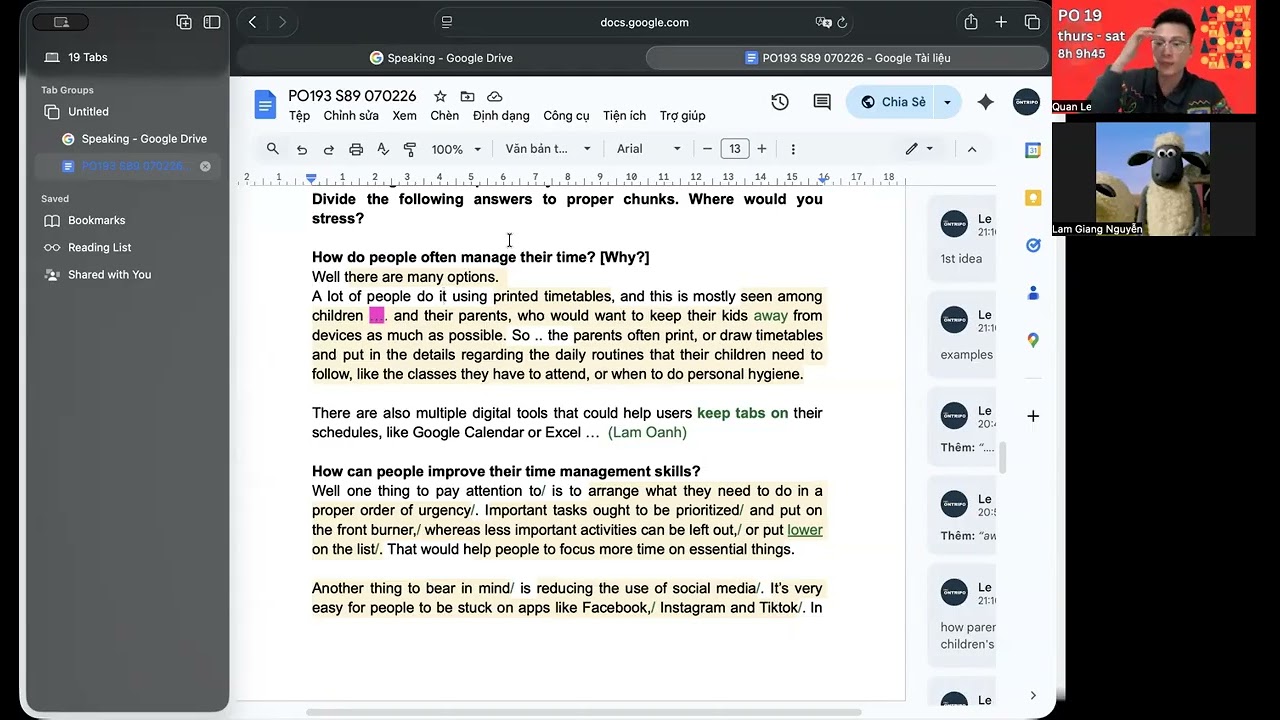Viewport: 1280px width, 720px height.
Task: Increase the font size
Action: click(761, 149)
